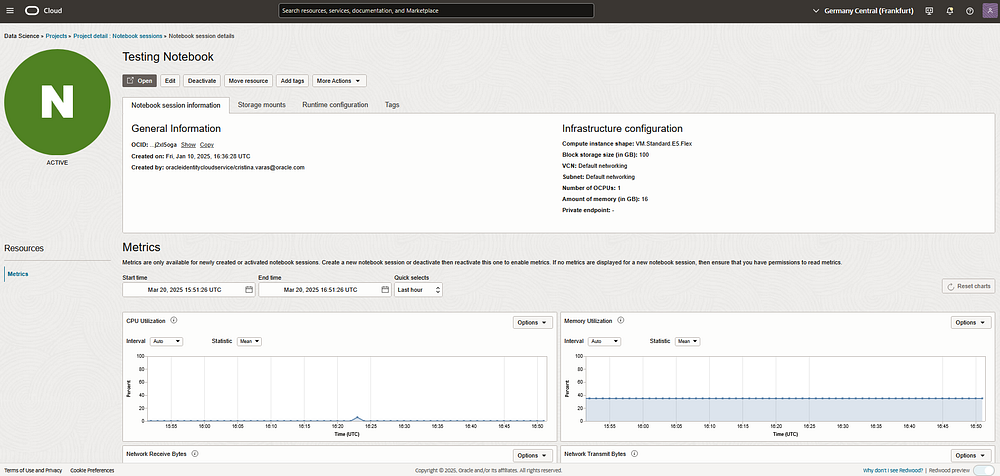Switch to the Runtime configuration tab
The width and height of the screenshot is (1000, 476).
coord(335,105)
